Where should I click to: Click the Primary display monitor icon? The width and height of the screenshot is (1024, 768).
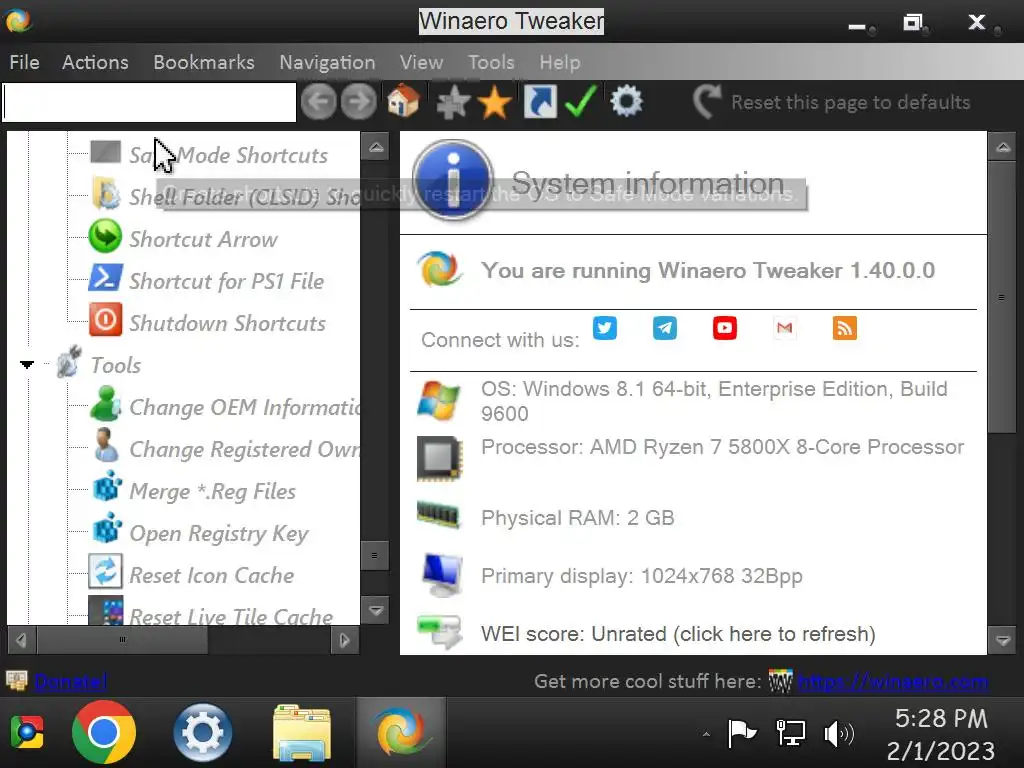tap(442, 574)
